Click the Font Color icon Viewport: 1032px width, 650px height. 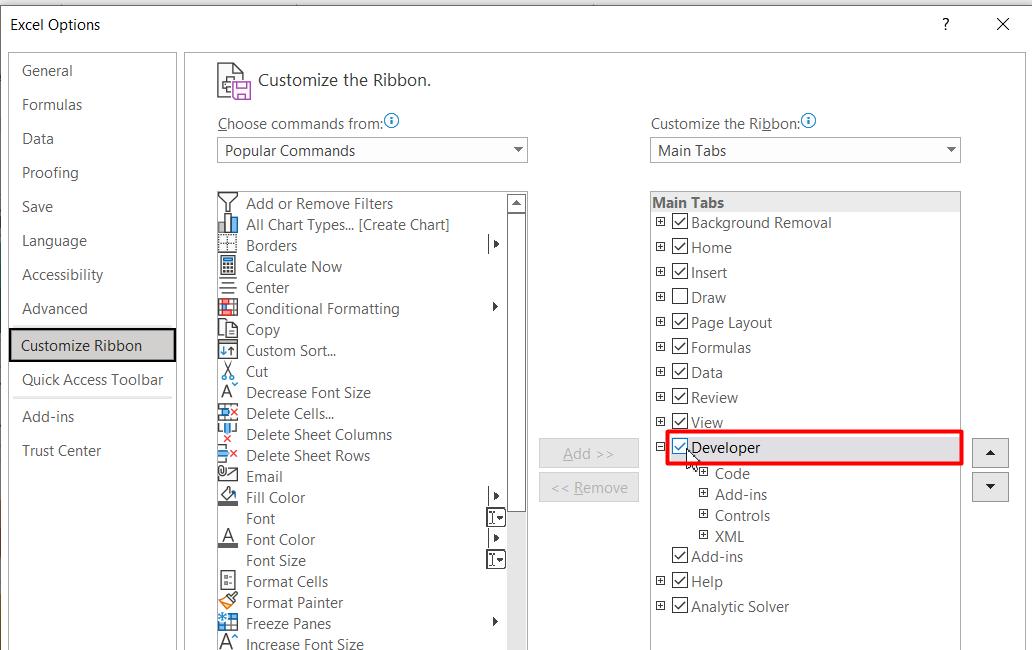pyautogui.click(x=228, y=539)
